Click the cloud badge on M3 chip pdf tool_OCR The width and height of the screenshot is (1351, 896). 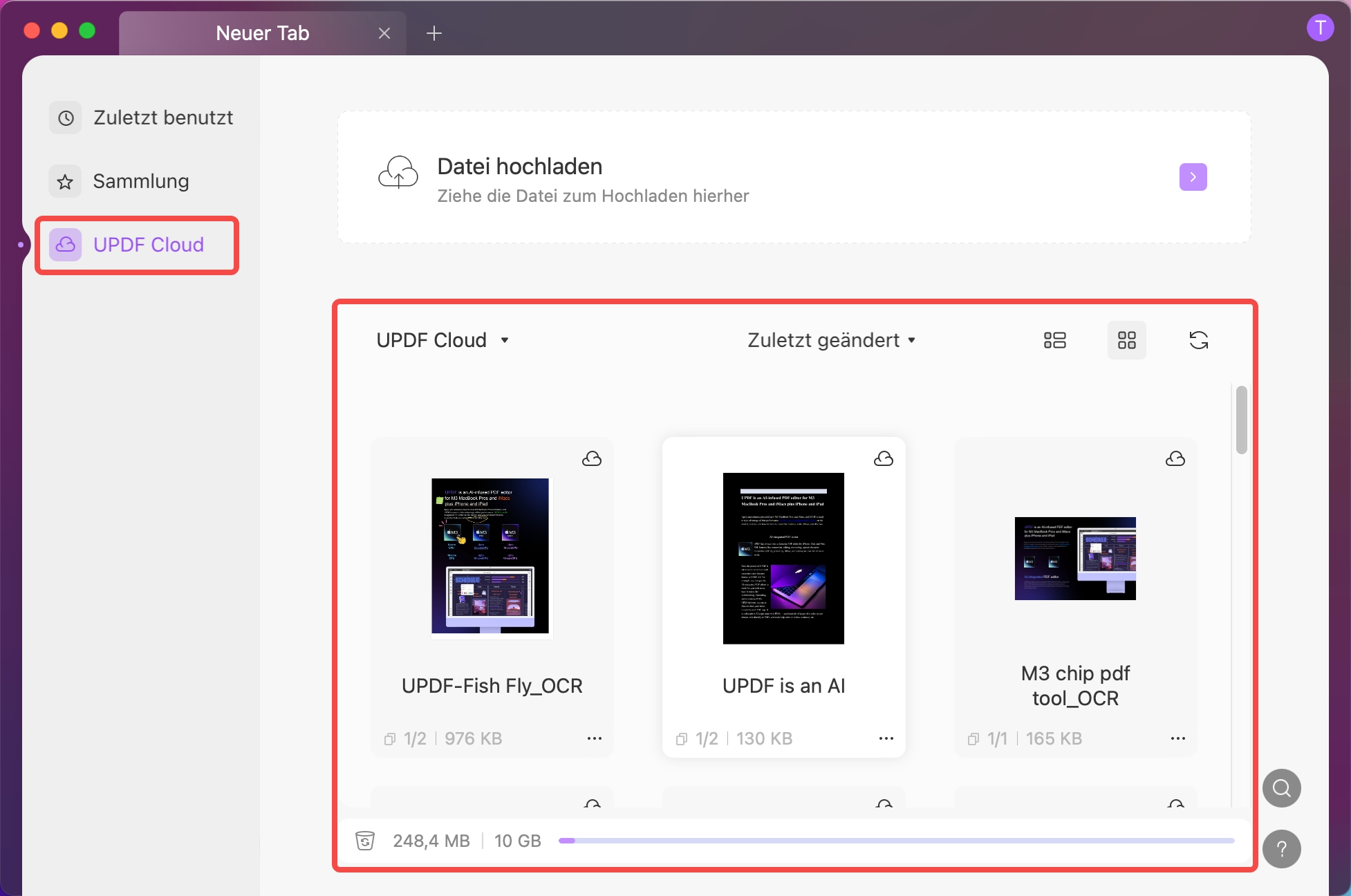click(1175, 458)
